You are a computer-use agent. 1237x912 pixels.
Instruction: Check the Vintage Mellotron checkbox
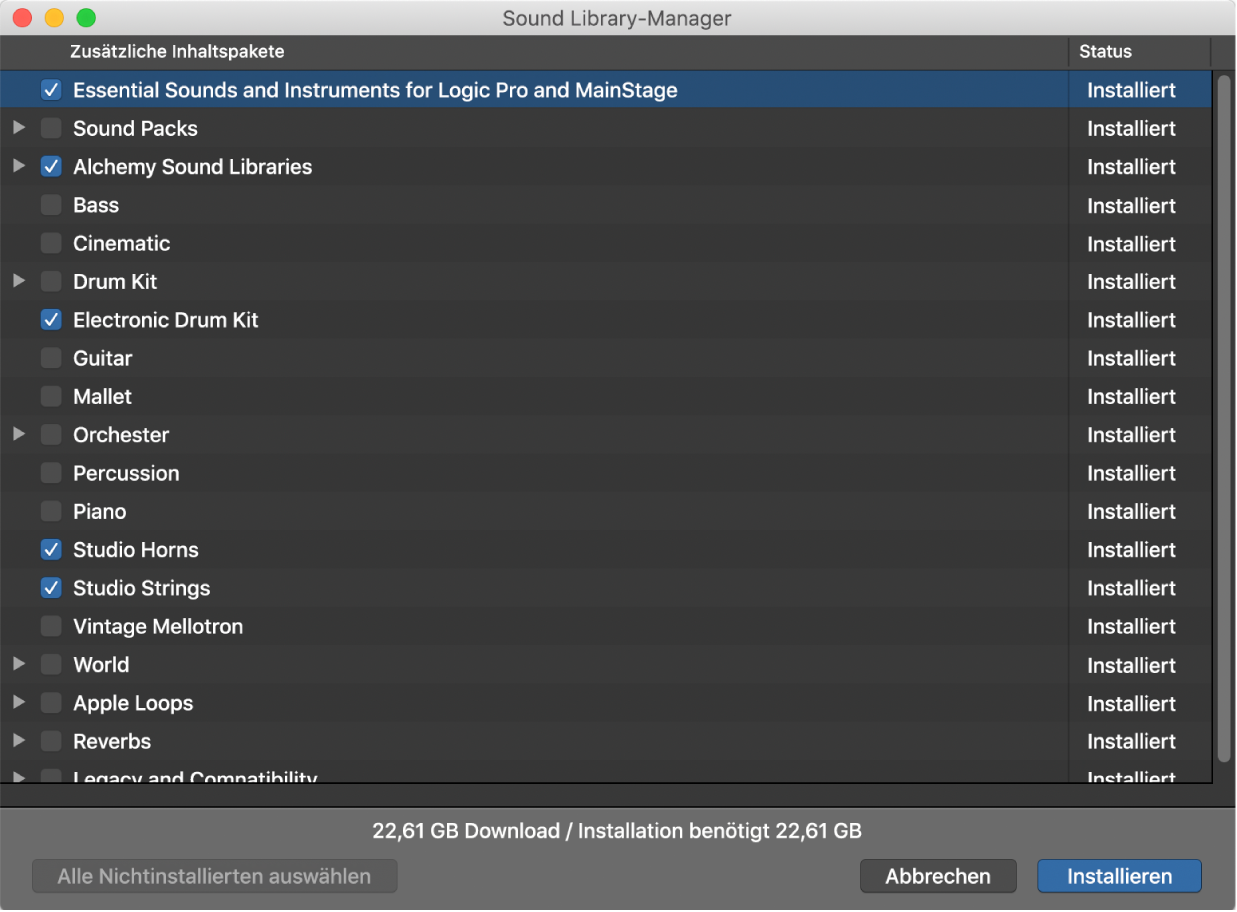(51, 627)
